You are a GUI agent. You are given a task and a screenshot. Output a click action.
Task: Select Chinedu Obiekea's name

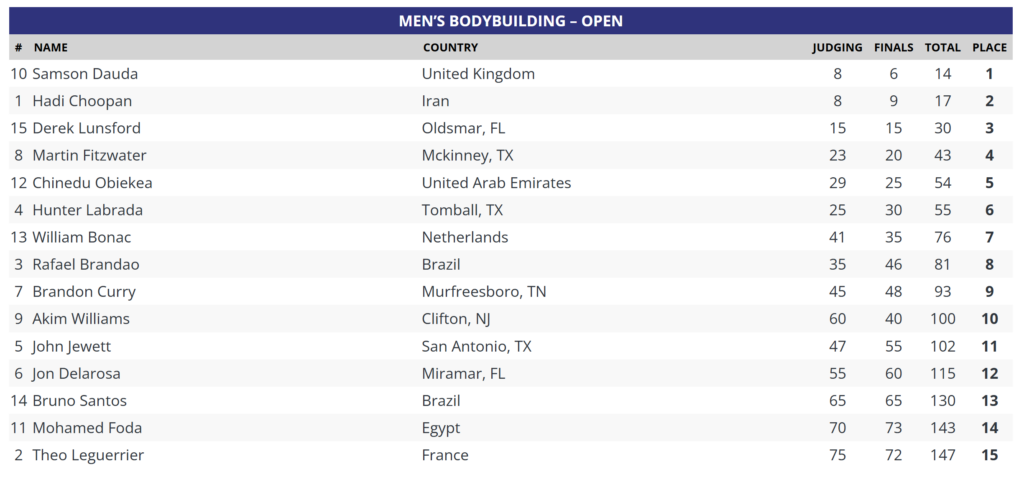tap(92, 183)
